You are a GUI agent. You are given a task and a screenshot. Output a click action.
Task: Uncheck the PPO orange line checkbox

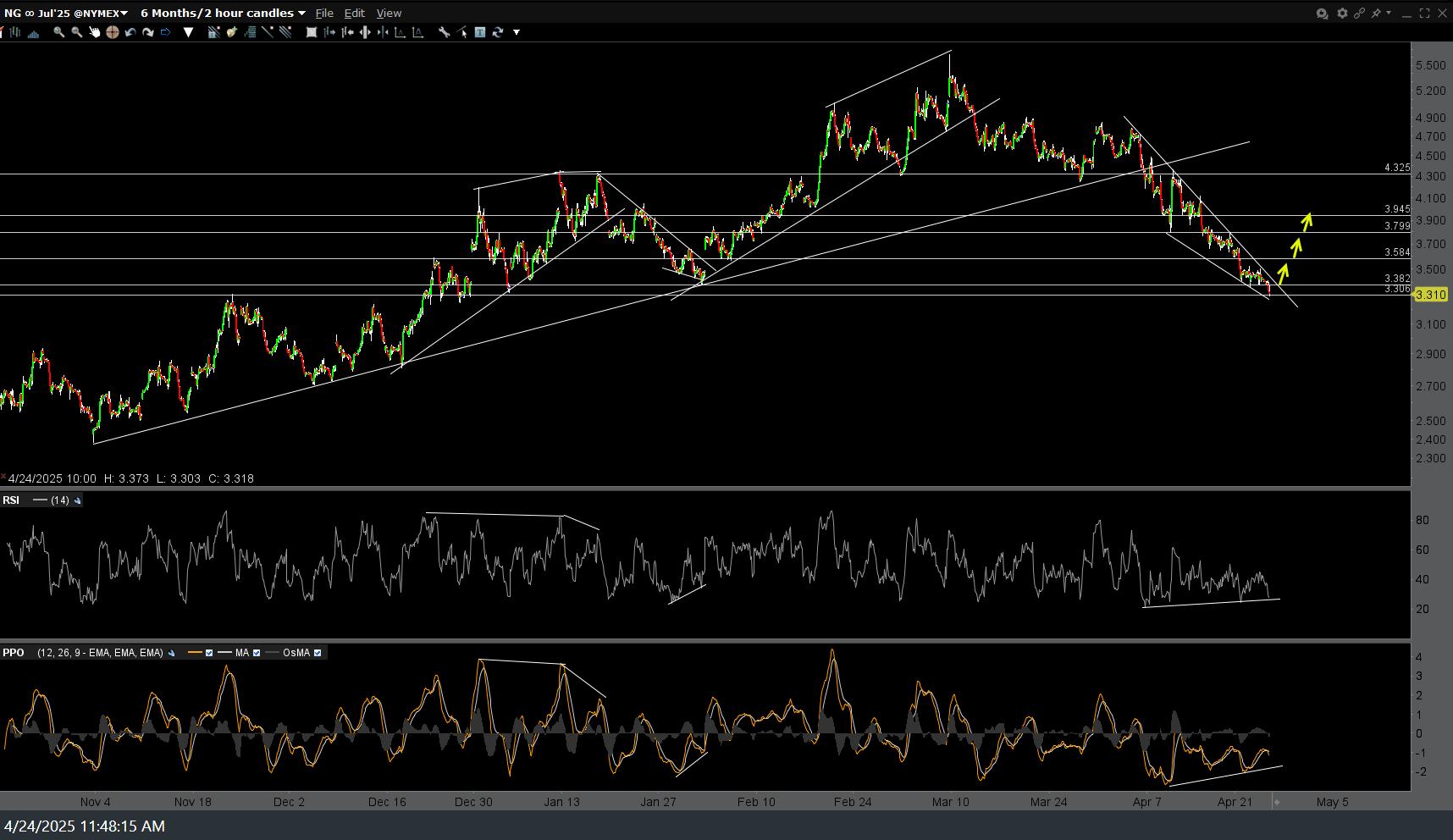pyautogui.click(x=209, y=653)
